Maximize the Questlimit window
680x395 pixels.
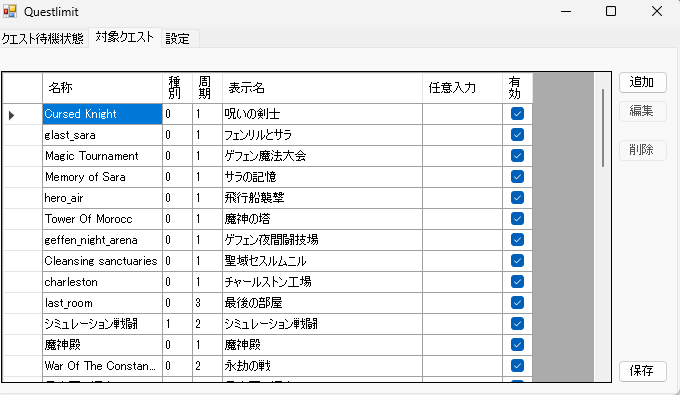click(611, 11)
